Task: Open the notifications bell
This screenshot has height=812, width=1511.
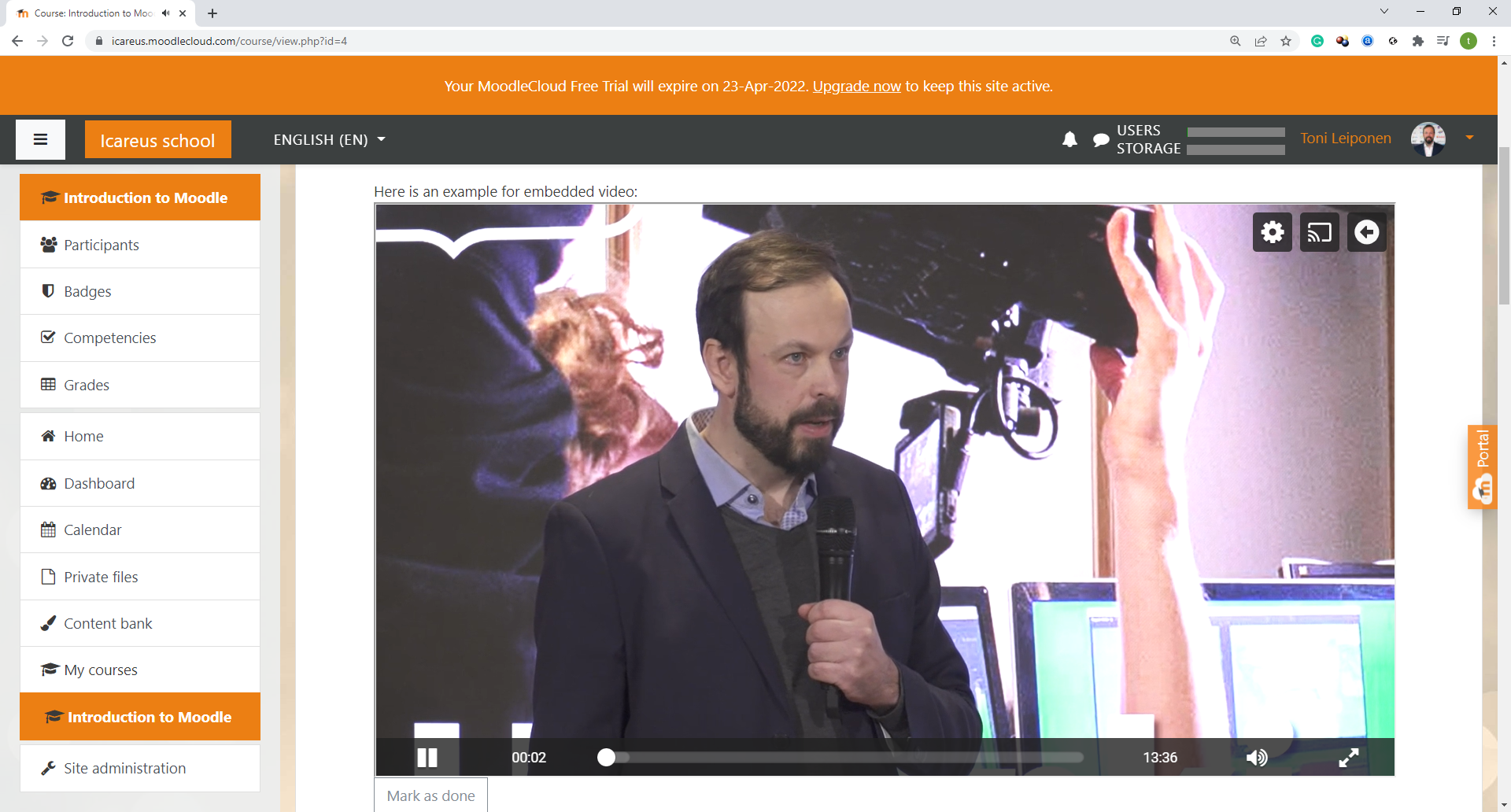Action: pos(1070,140)
